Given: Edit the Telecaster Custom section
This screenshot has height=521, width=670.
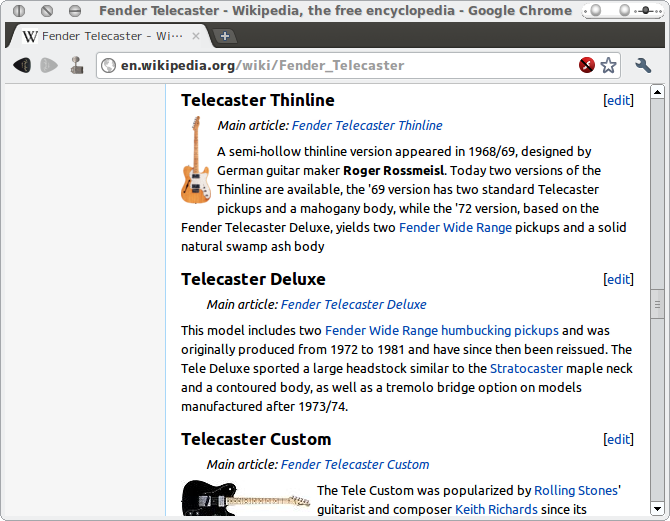Looking at the screenshot, I should click(x=618, y=439).
